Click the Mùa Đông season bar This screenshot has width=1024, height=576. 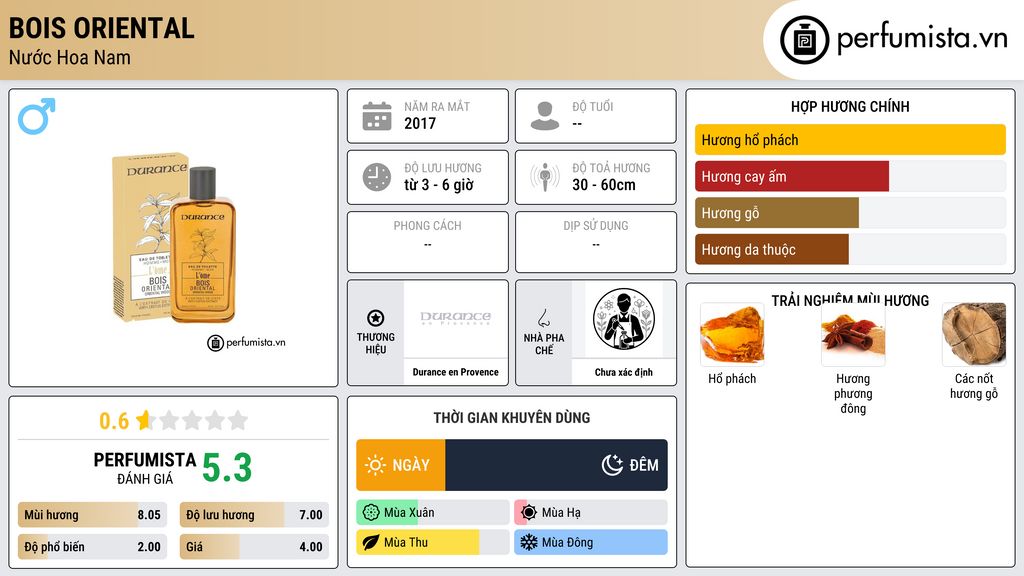591,542
